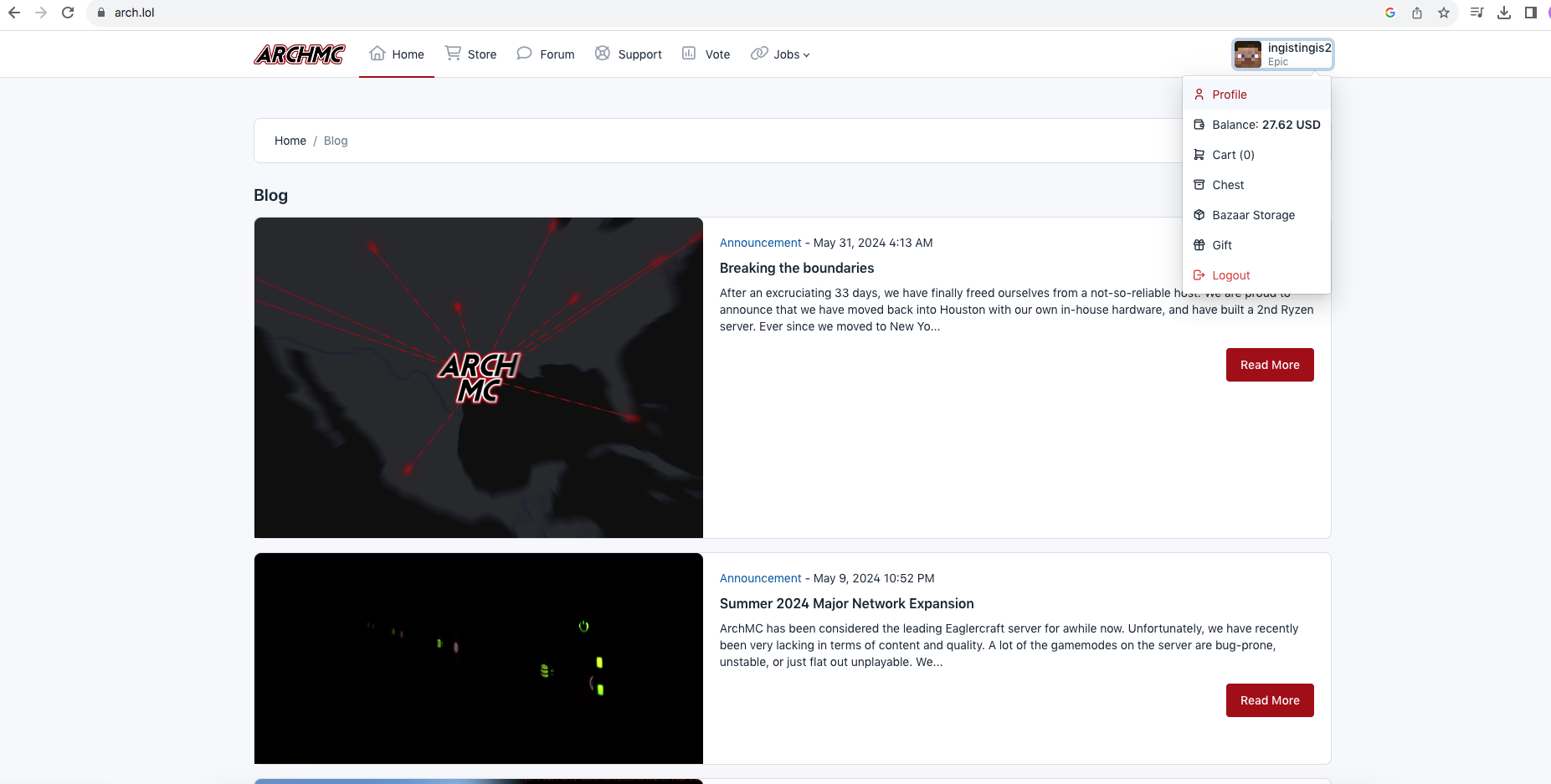Expand the Jobs dropdown chevron
The image size is (1551, 784).
(807, 55)
